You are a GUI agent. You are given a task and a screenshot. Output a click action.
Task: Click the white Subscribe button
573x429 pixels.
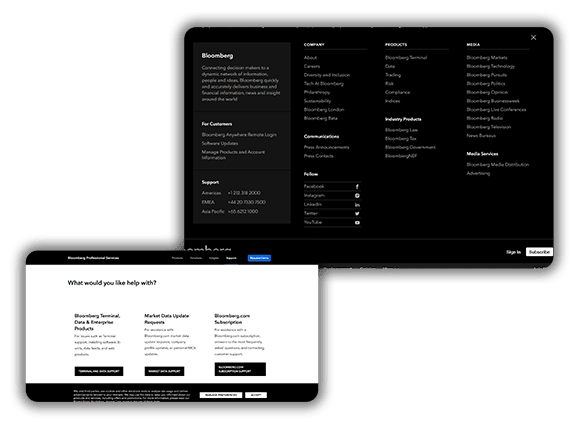coord(539,252)
